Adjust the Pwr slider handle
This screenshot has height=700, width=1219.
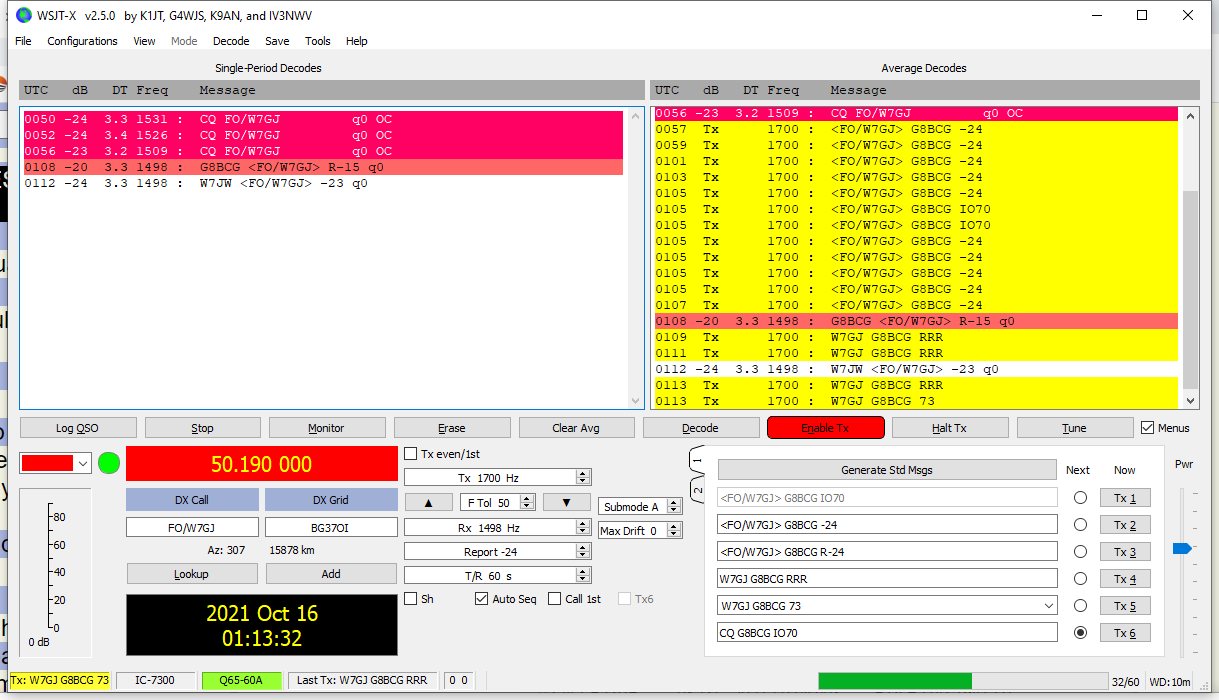coord(1182,548)
